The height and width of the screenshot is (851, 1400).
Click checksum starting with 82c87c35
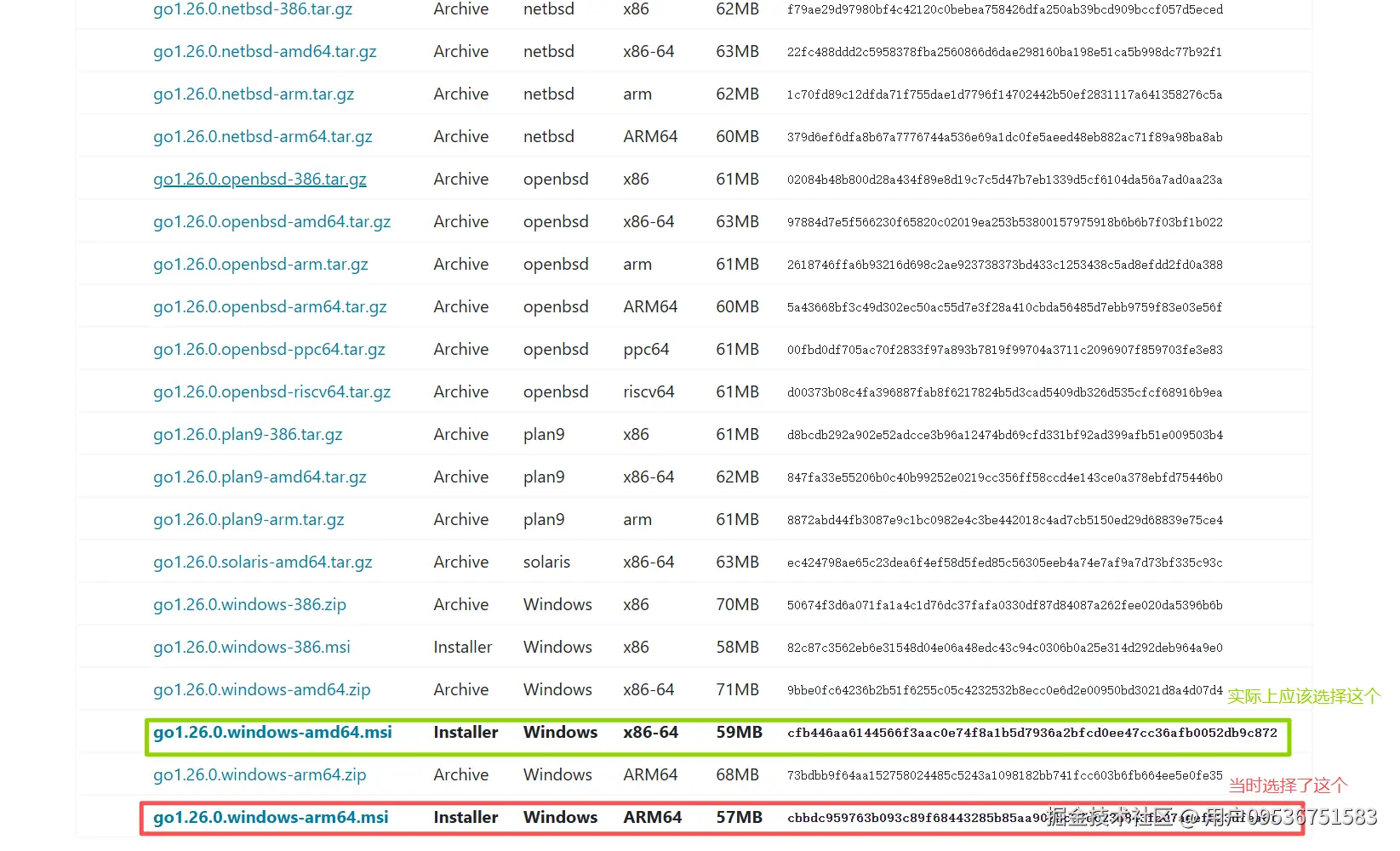click(1005, 648)
